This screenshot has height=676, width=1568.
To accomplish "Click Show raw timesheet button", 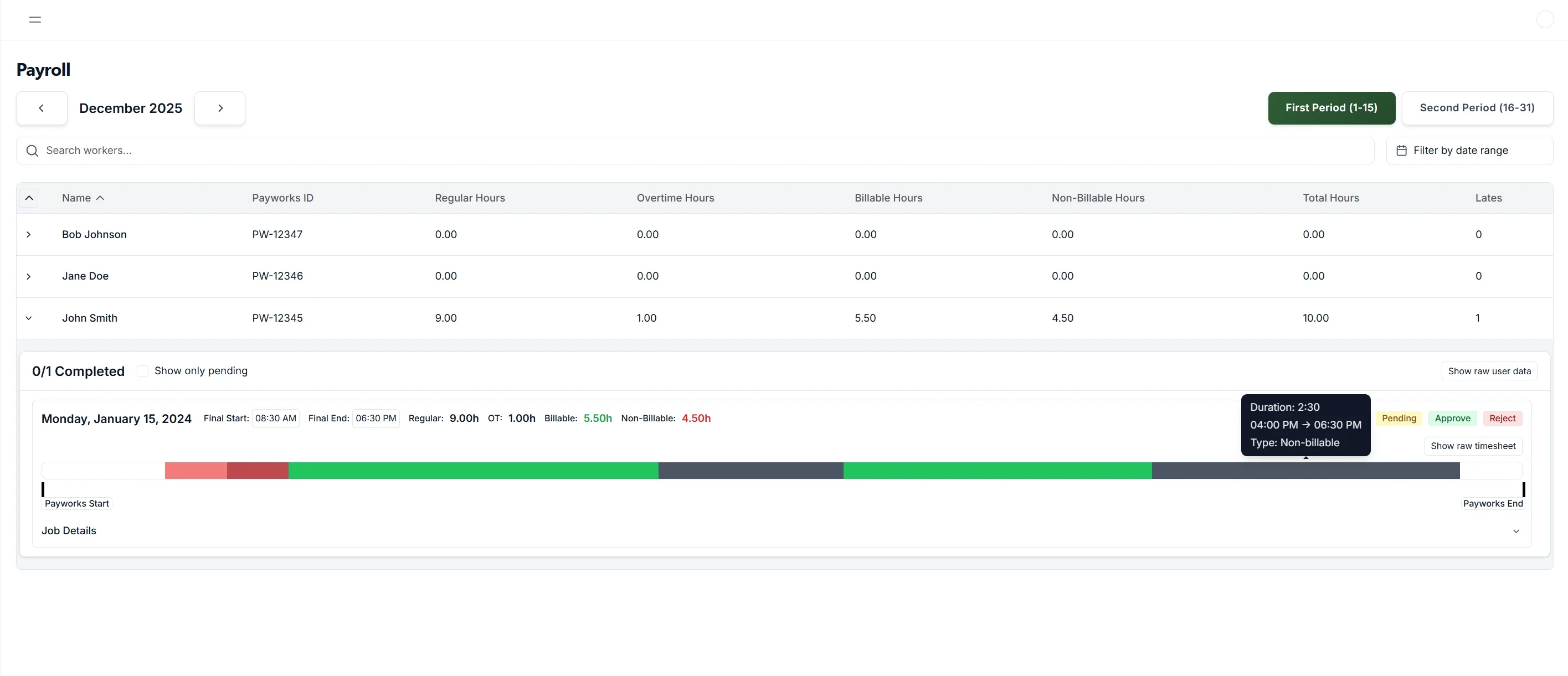I will point(1472,446).
